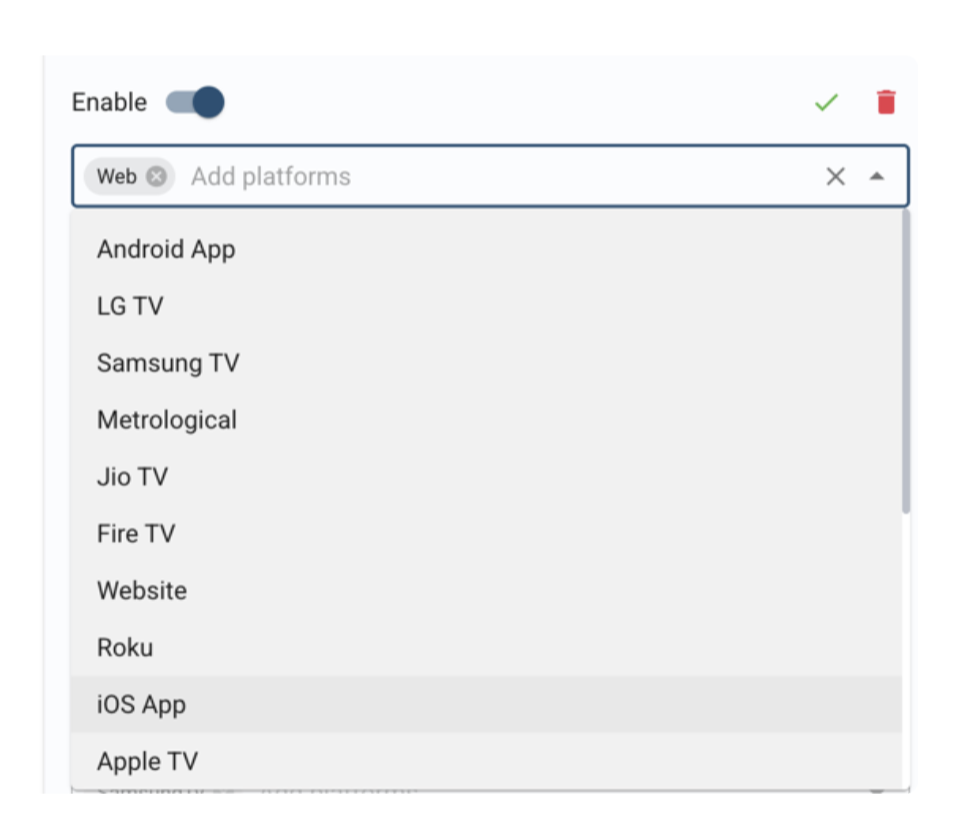Select Samsung TV option

[x=486, y=363]
